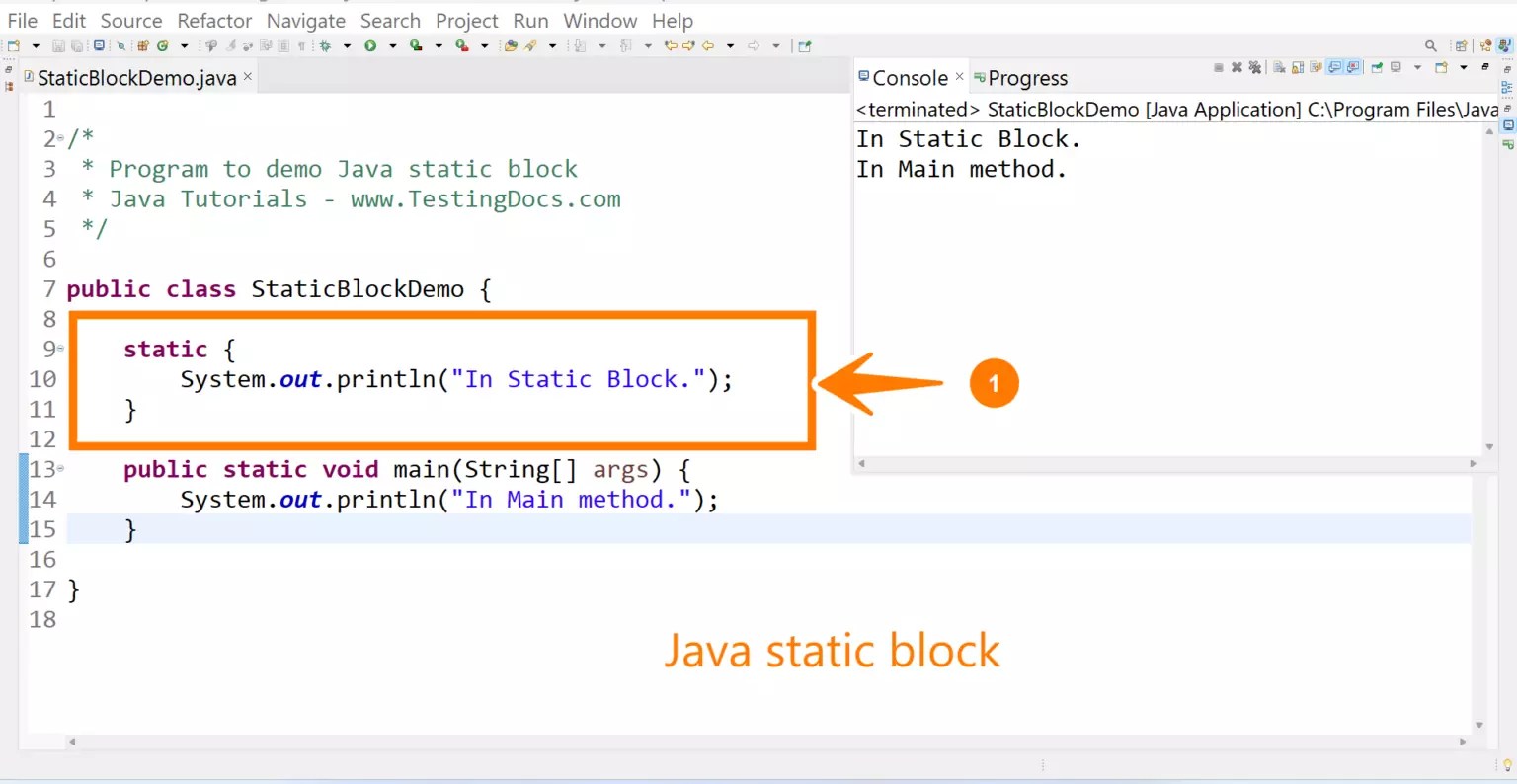Open the dropdown arrow beside the Debug icon

click(x=347, y=45)
